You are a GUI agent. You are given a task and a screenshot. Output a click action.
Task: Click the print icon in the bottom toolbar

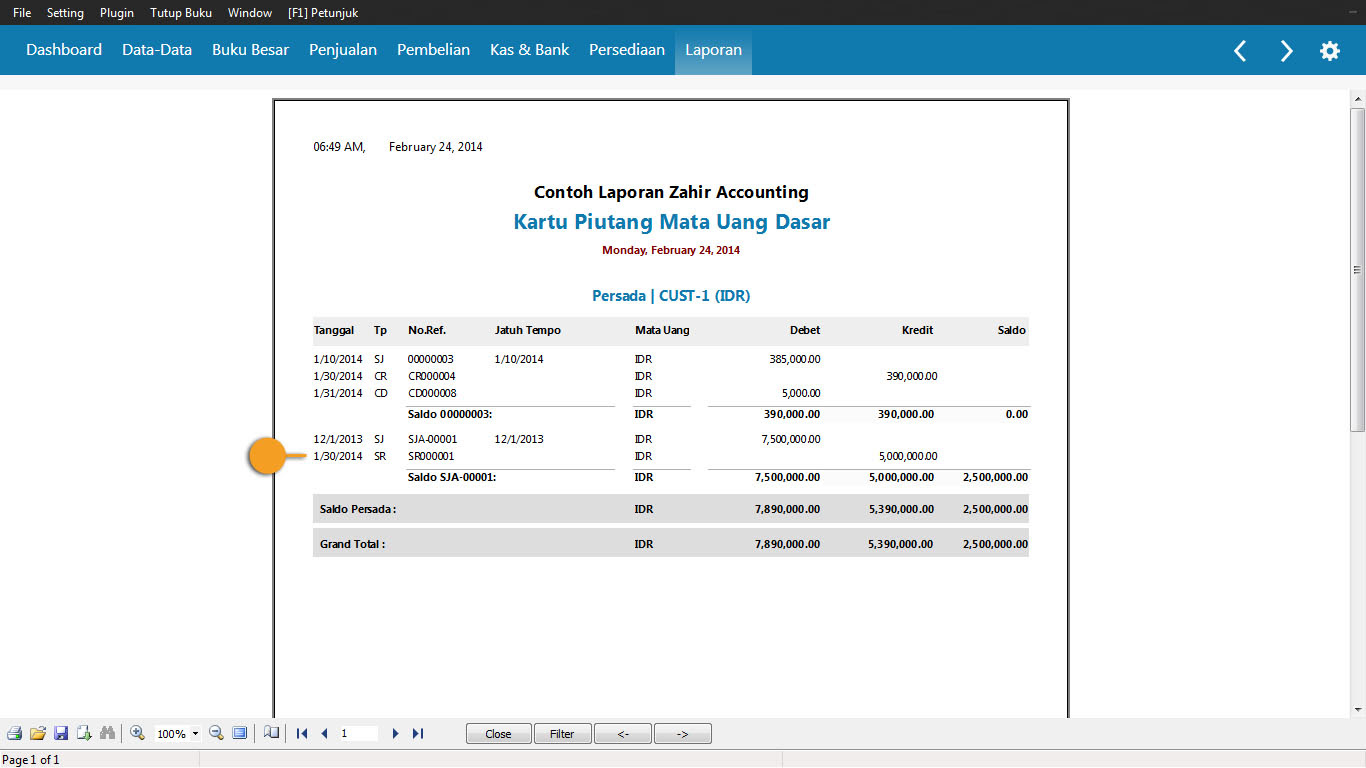(14, 733)
